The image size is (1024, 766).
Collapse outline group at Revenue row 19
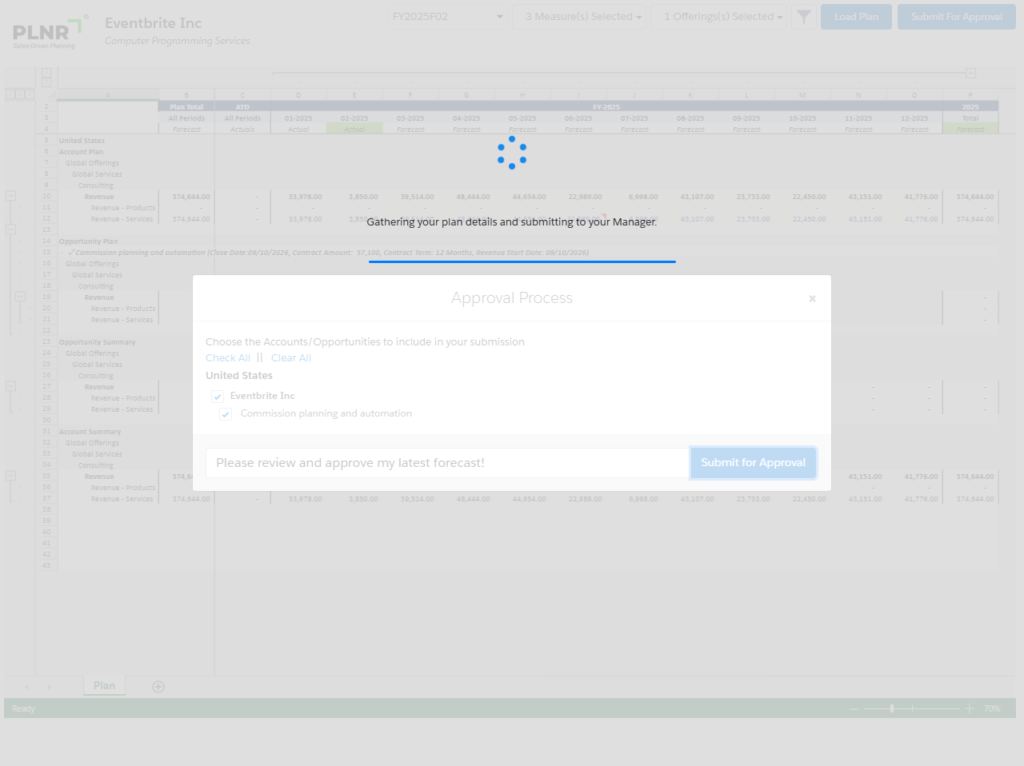pos(20,296)
